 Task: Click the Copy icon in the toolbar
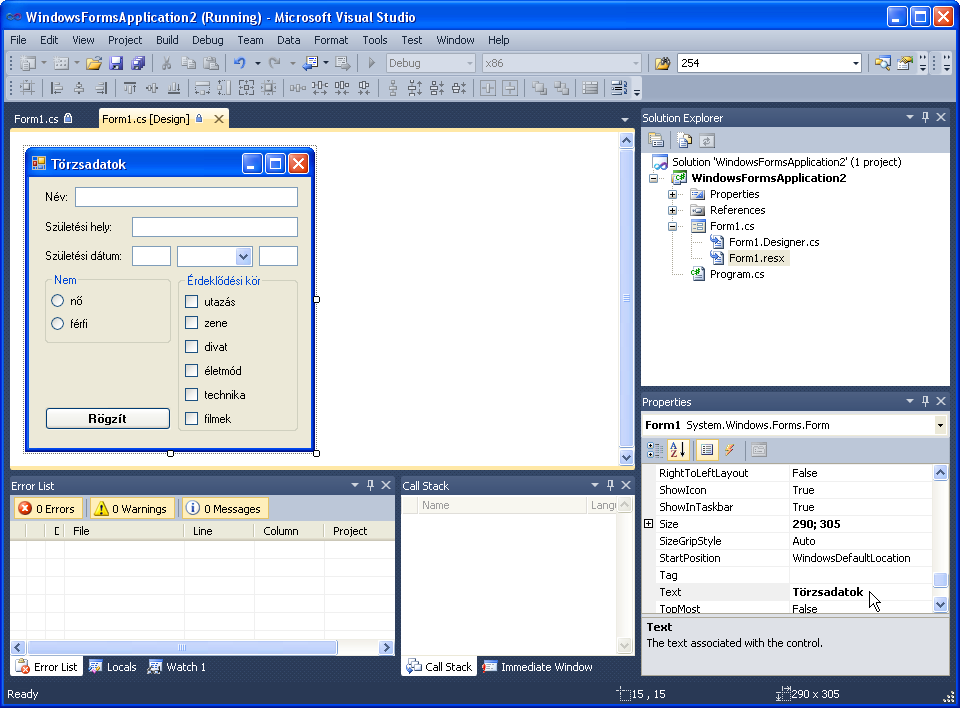pyautogui.click(x=189, y=63)
